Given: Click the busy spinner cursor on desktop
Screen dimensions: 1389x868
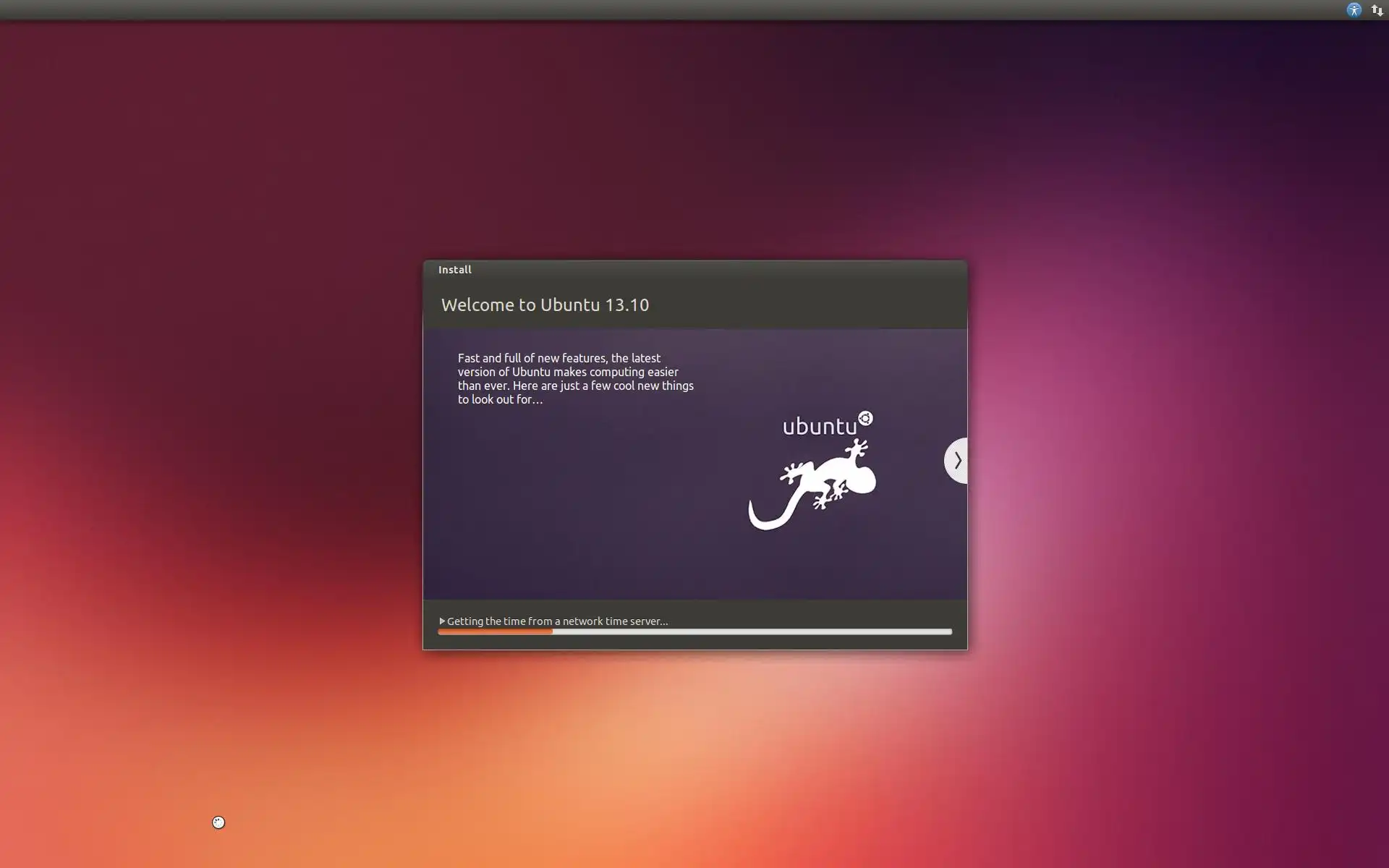Looking at the screenshot, I should (x=218, y=822).
